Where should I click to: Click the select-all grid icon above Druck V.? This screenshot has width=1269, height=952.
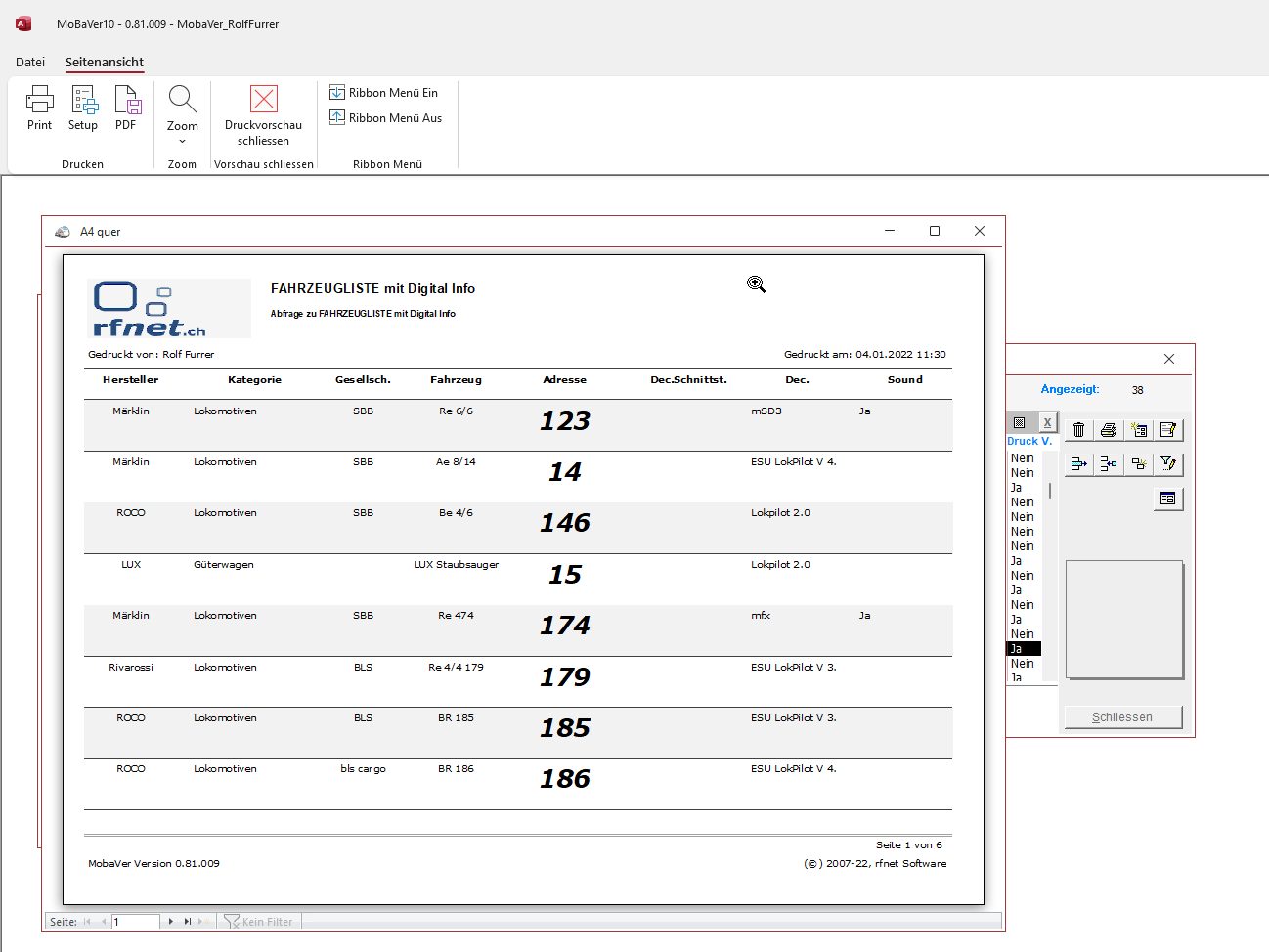[1020, 422]
